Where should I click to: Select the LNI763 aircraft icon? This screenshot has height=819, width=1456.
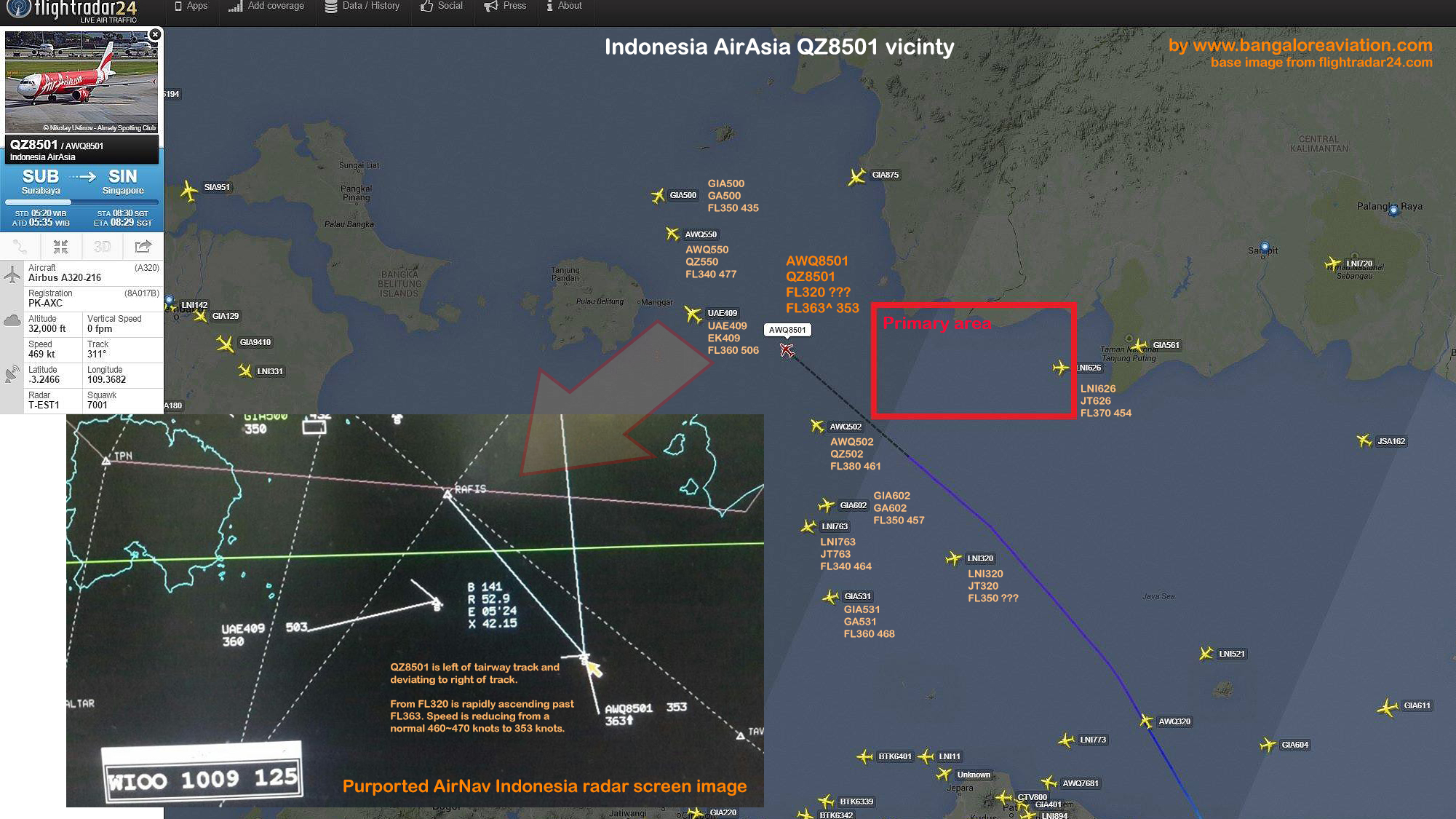click(x=808, y=526)
